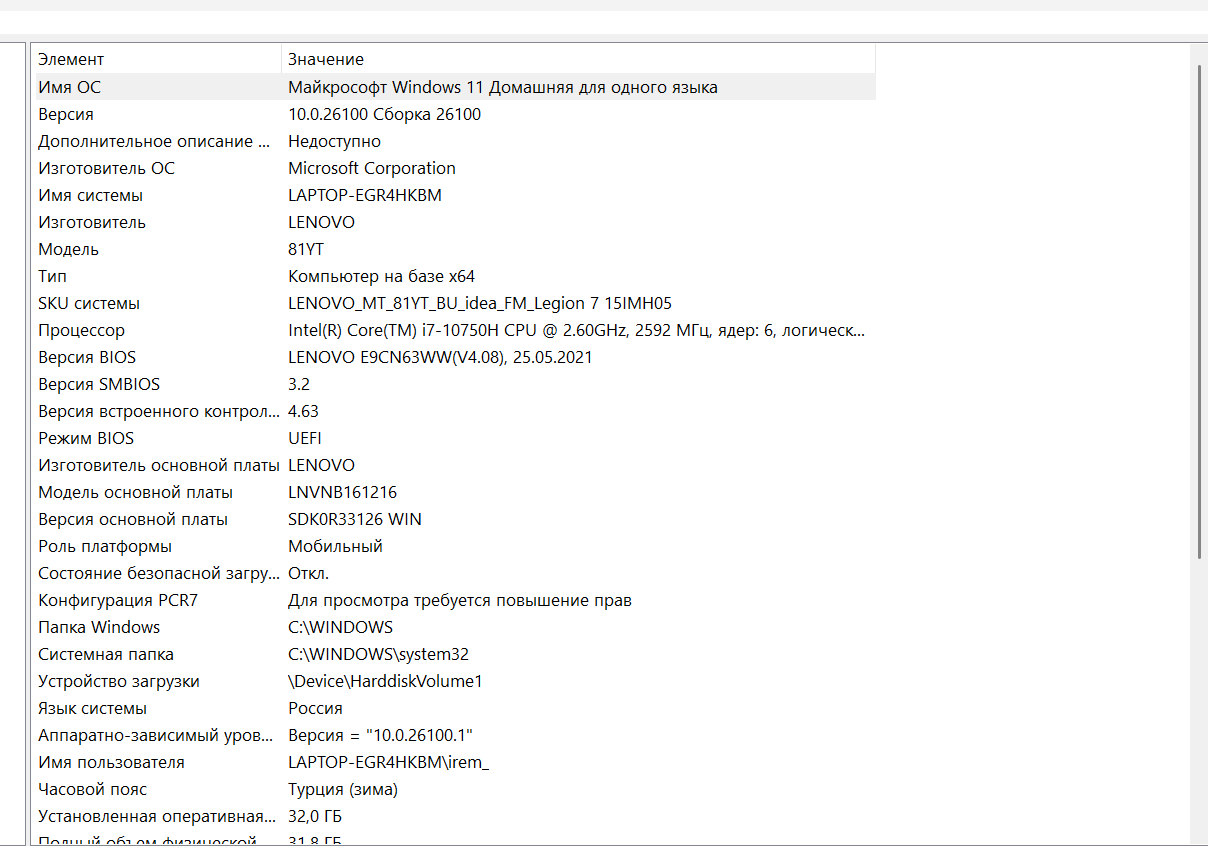Image resolution: width=1208 pixels, height=846 pixels.
Task: Select the Часовой пояс item
Action: coord(93,789)
